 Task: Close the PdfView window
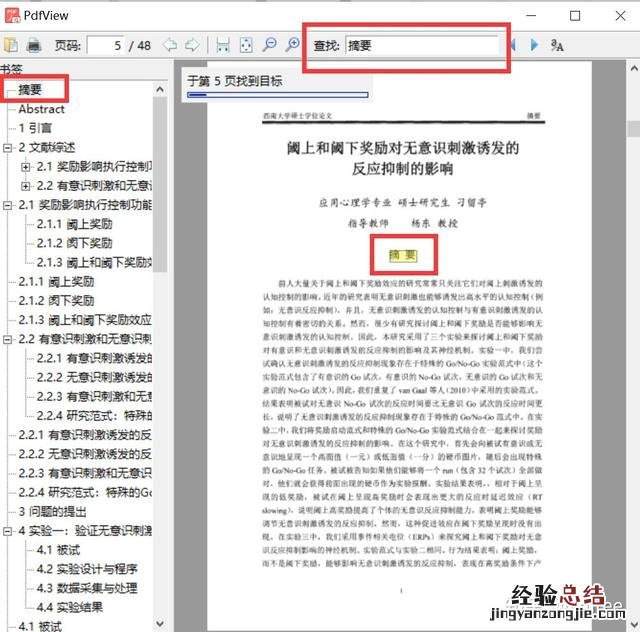click(620, 16)
